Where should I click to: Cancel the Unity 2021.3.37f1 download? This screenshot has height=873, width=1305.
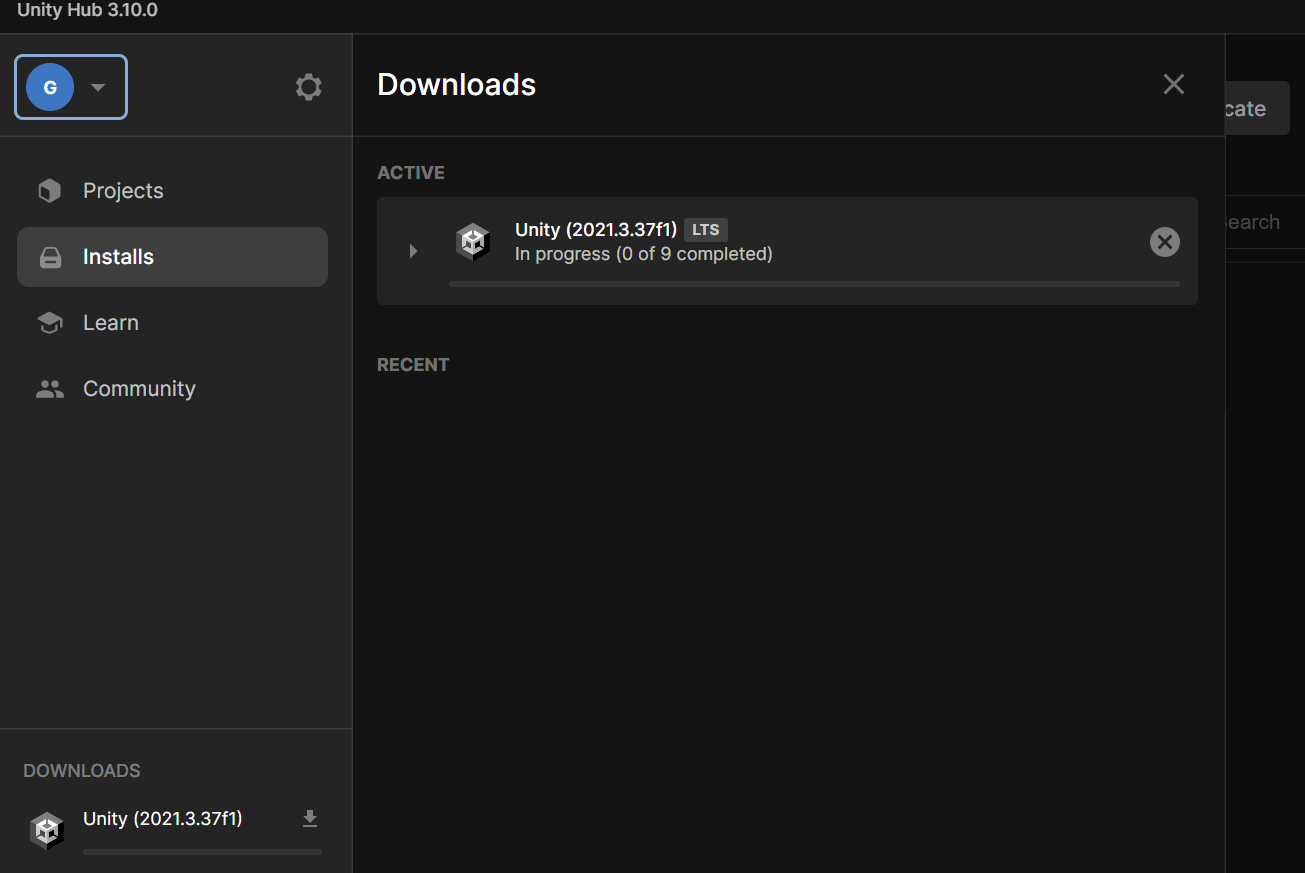pos(1165,242)
